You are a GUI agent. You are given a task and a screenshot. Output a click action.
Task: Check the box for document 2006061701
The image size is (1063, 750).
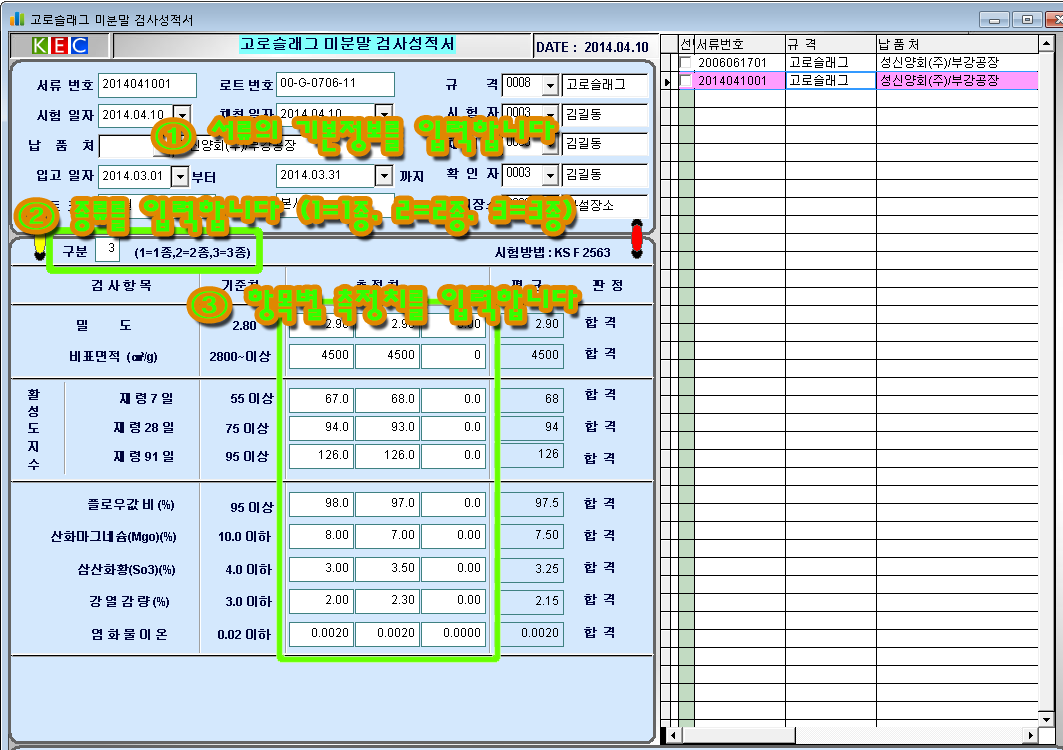(x=685, y=63)
